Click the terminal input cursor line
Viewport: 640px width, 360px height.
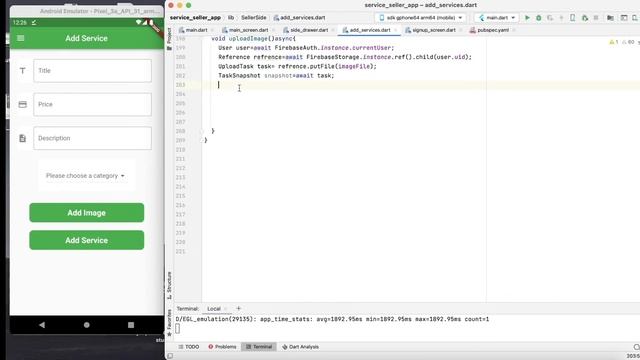click(x=178, y=328)
